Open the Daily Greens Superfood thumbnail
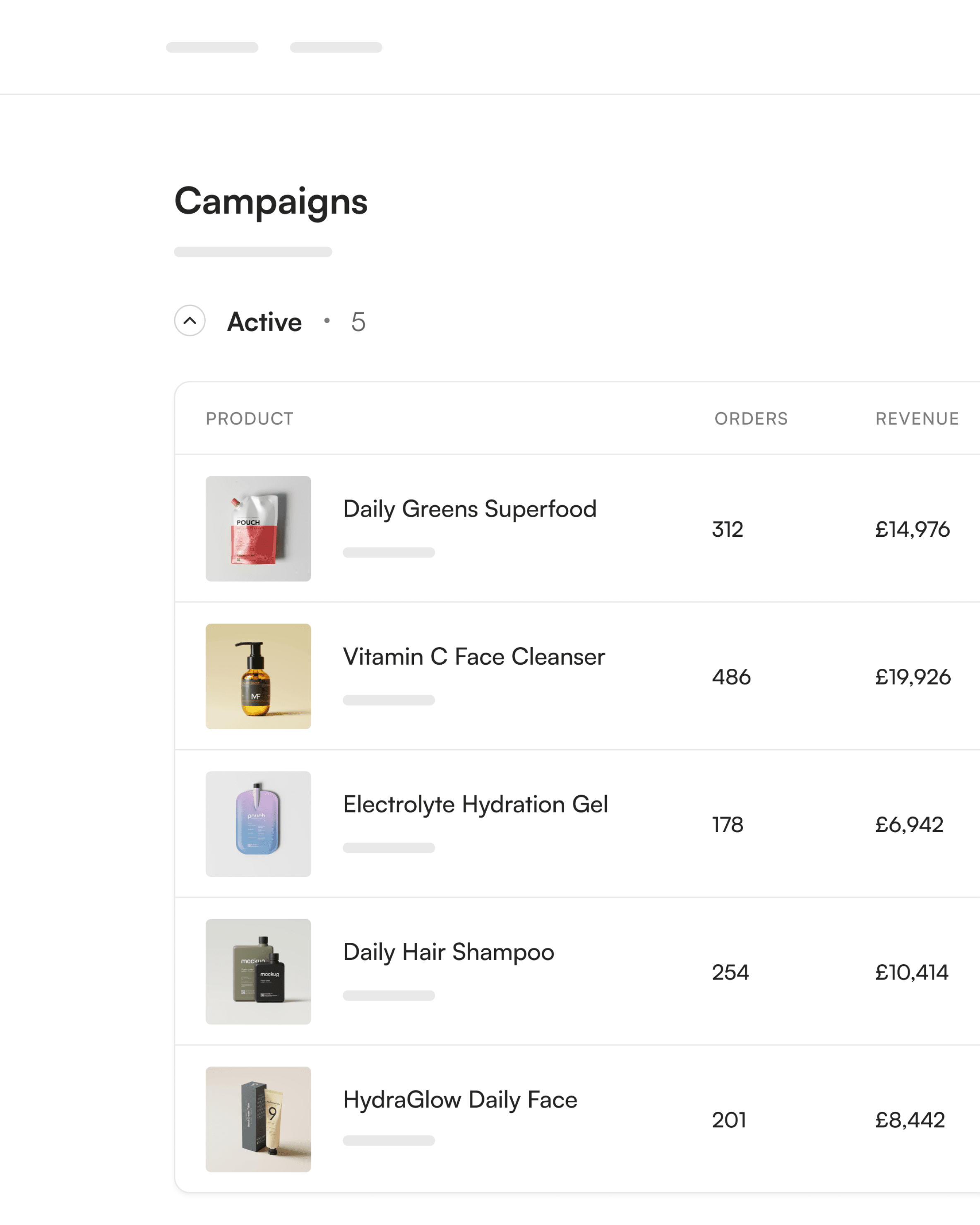This screenshot has width=980, height=1225. tap(258, 528)
